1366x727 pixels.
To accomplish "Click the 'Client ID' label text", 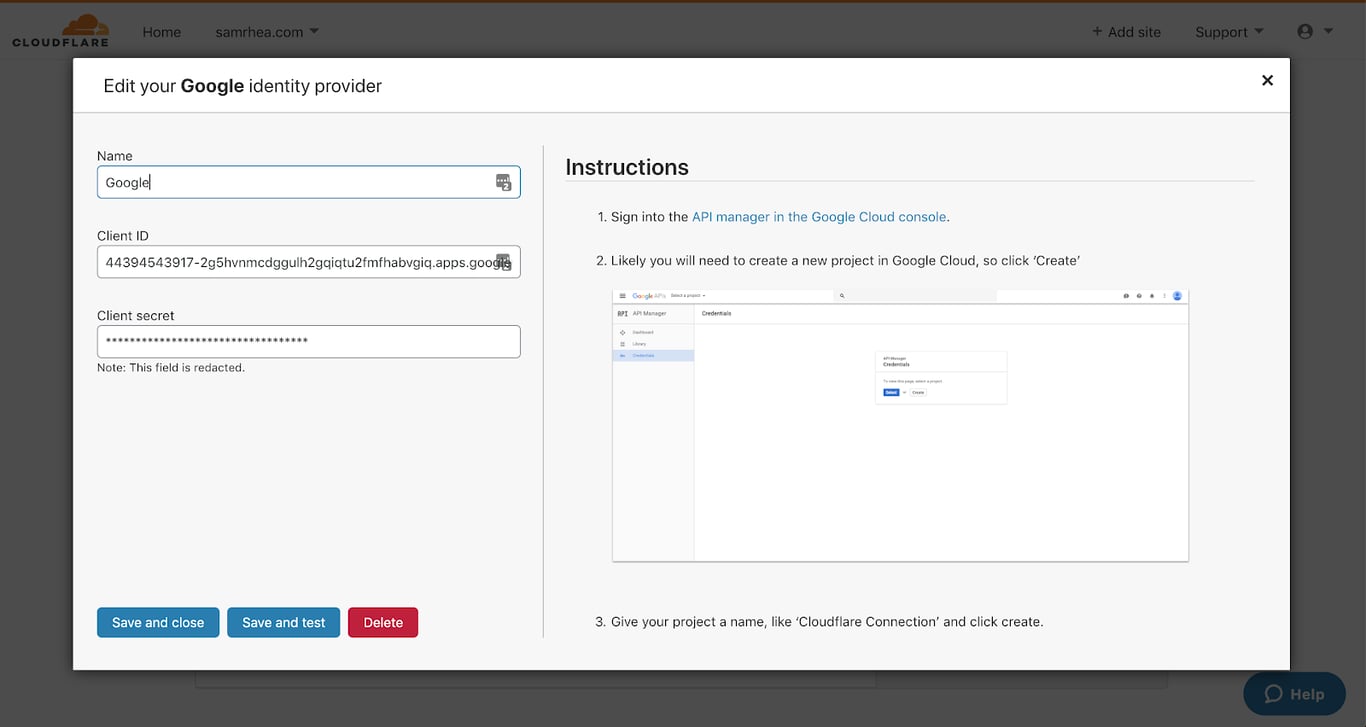I will point(123,236).
